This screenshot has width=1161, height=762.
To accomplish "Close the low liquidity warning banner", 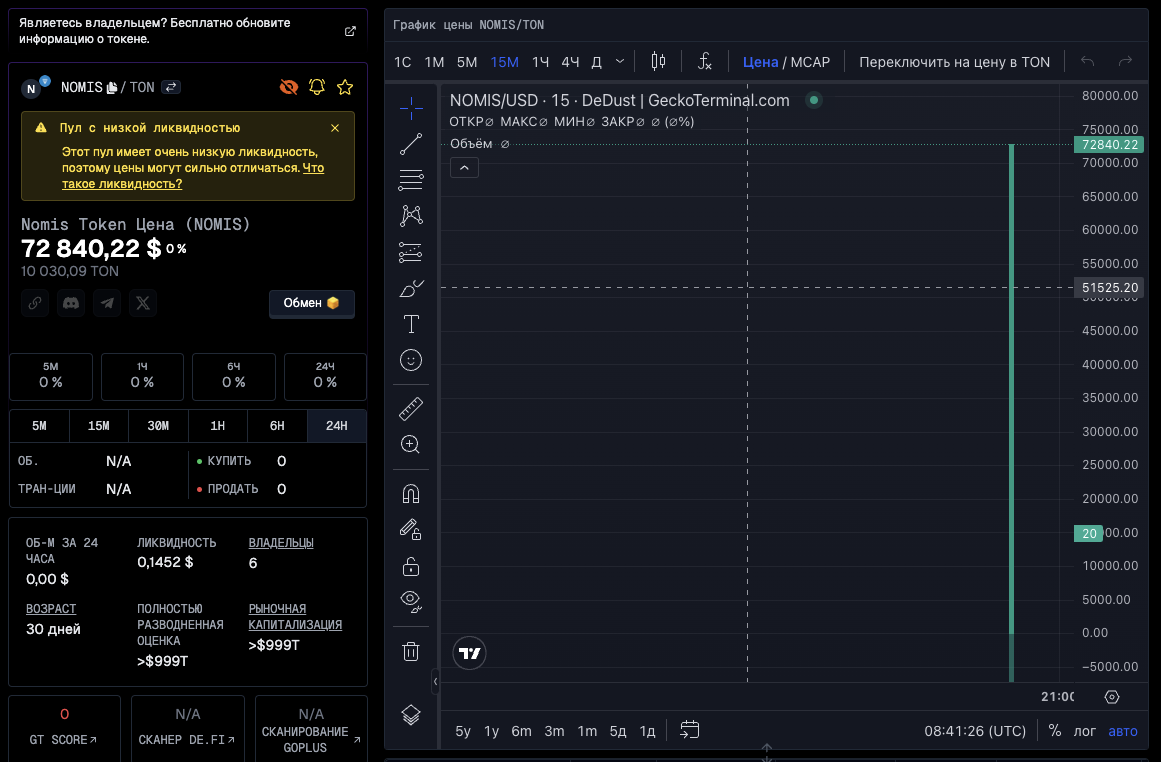I will (x=335, y=128).
